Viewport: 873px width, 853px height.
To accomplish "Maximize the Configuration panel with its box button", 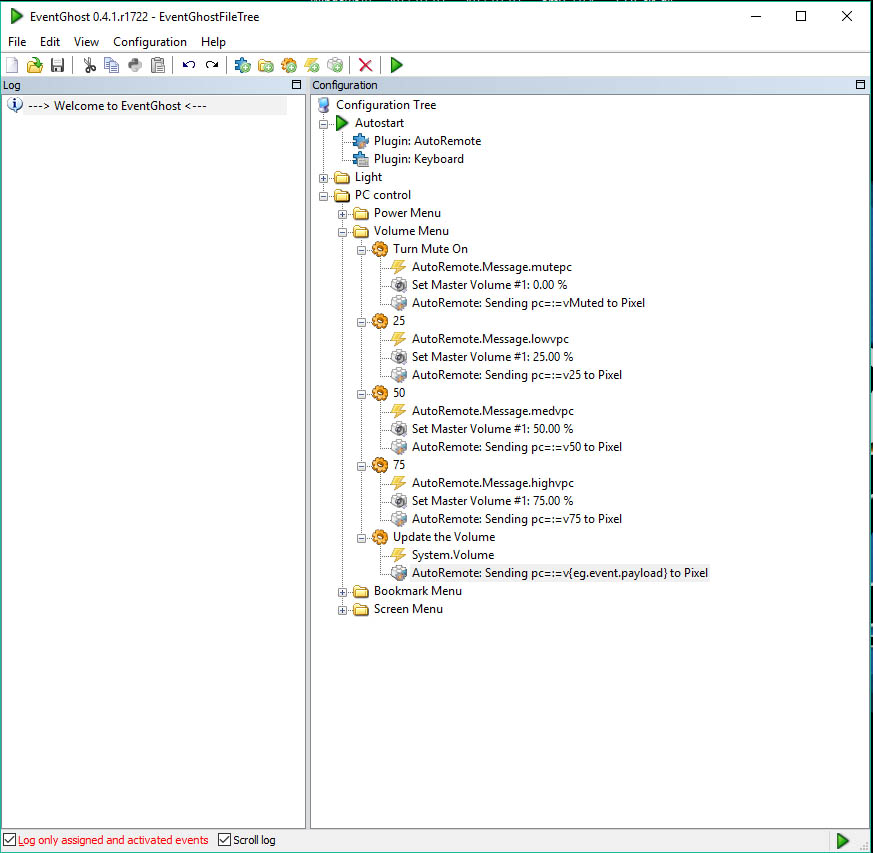I will click(860, 85).
